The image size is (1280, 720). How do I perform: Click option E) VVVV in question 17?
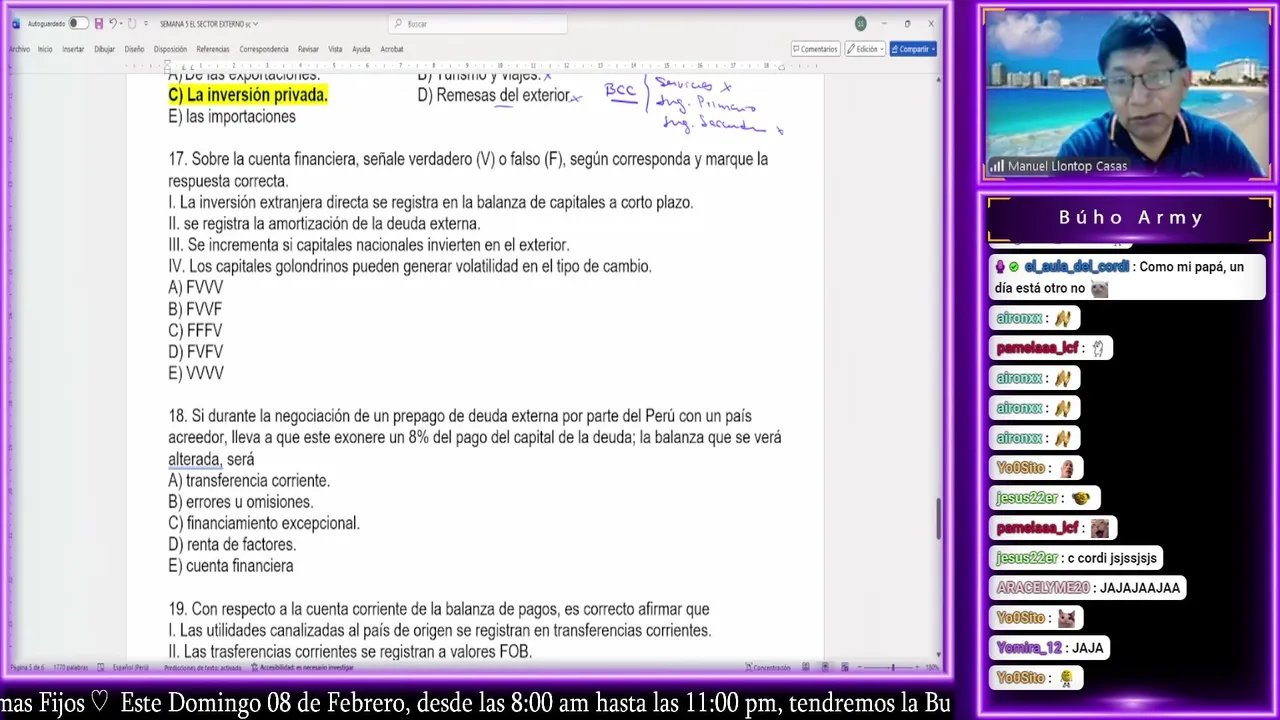tap(196, 373)
